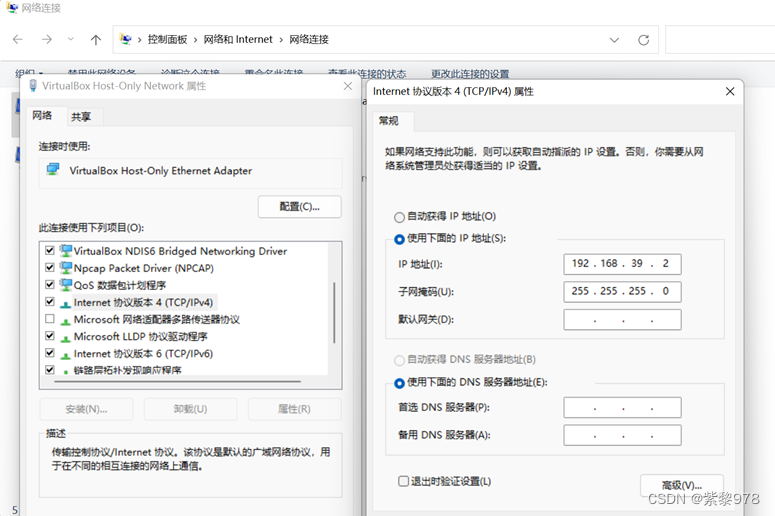Open 网络和 Internet breadcrumb
Screen dimensions: 775x516
tap(238, 40)
